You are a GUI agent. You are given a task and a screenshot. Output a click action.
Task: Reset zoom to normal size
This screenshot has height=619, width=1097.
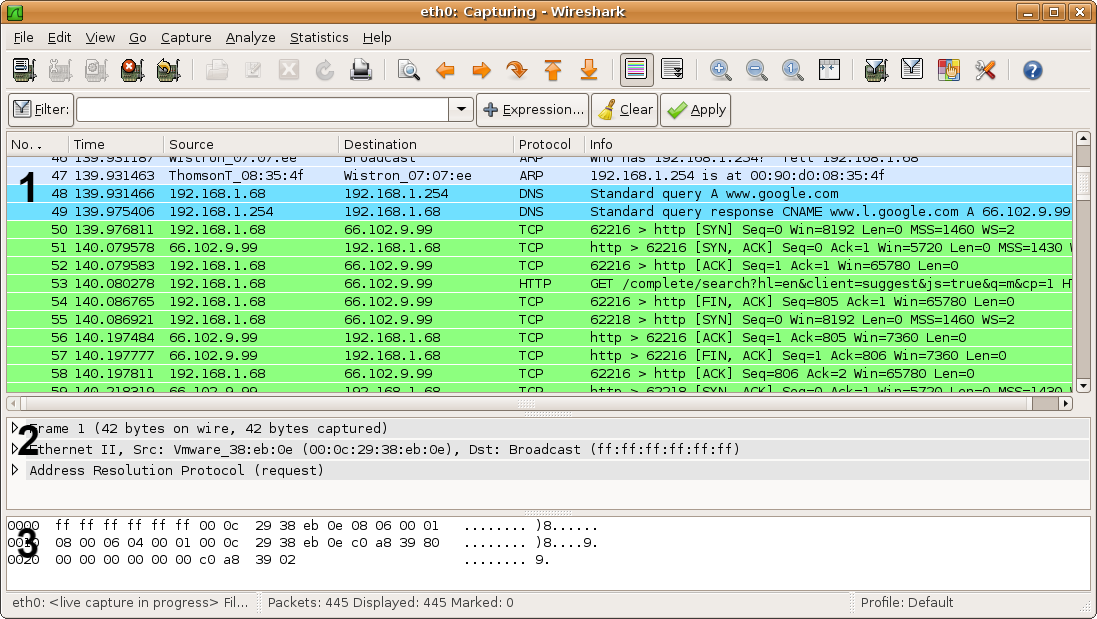793,70
